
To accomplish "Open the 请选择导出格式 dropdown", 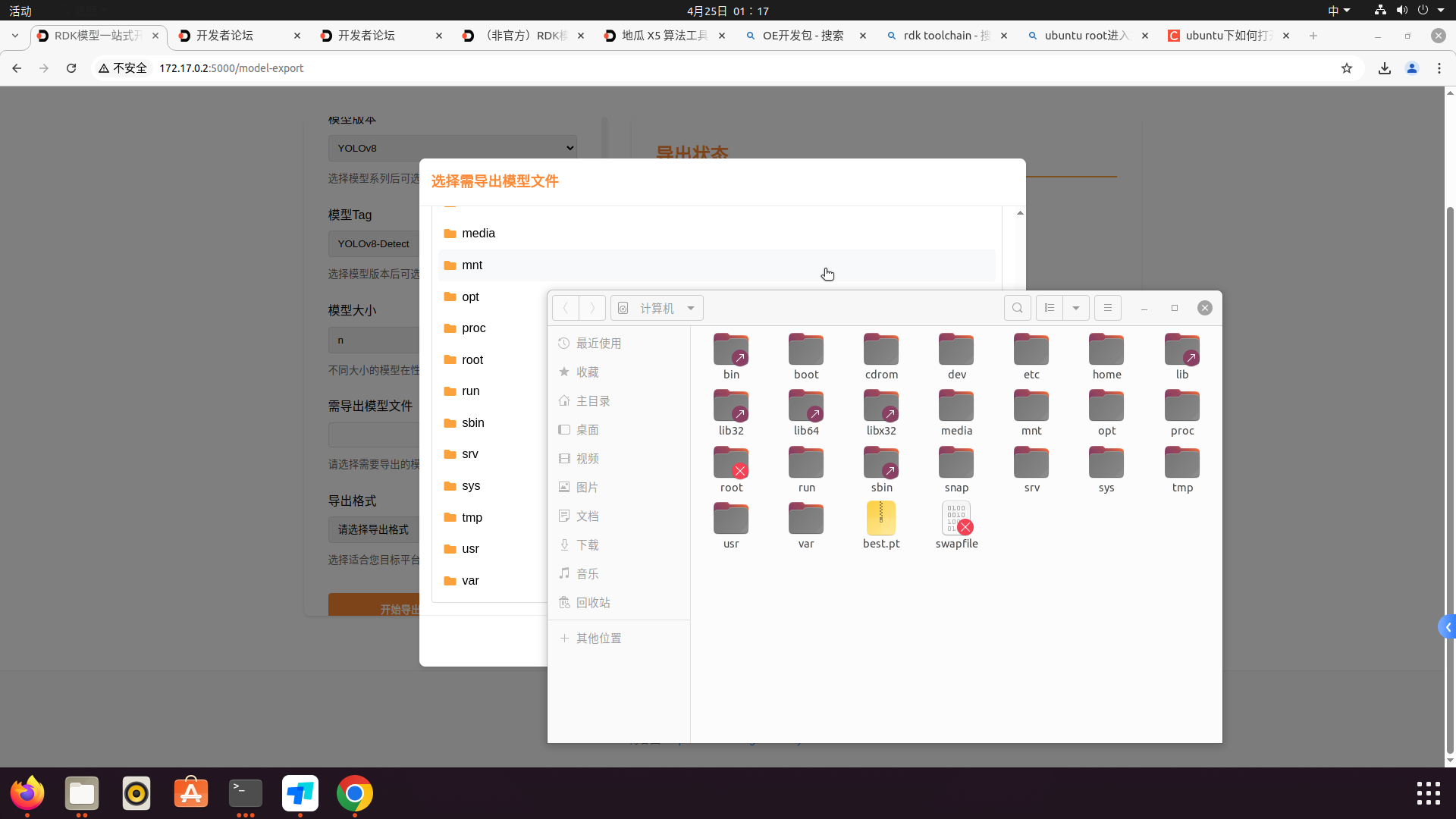I will (x=375, y=529).
